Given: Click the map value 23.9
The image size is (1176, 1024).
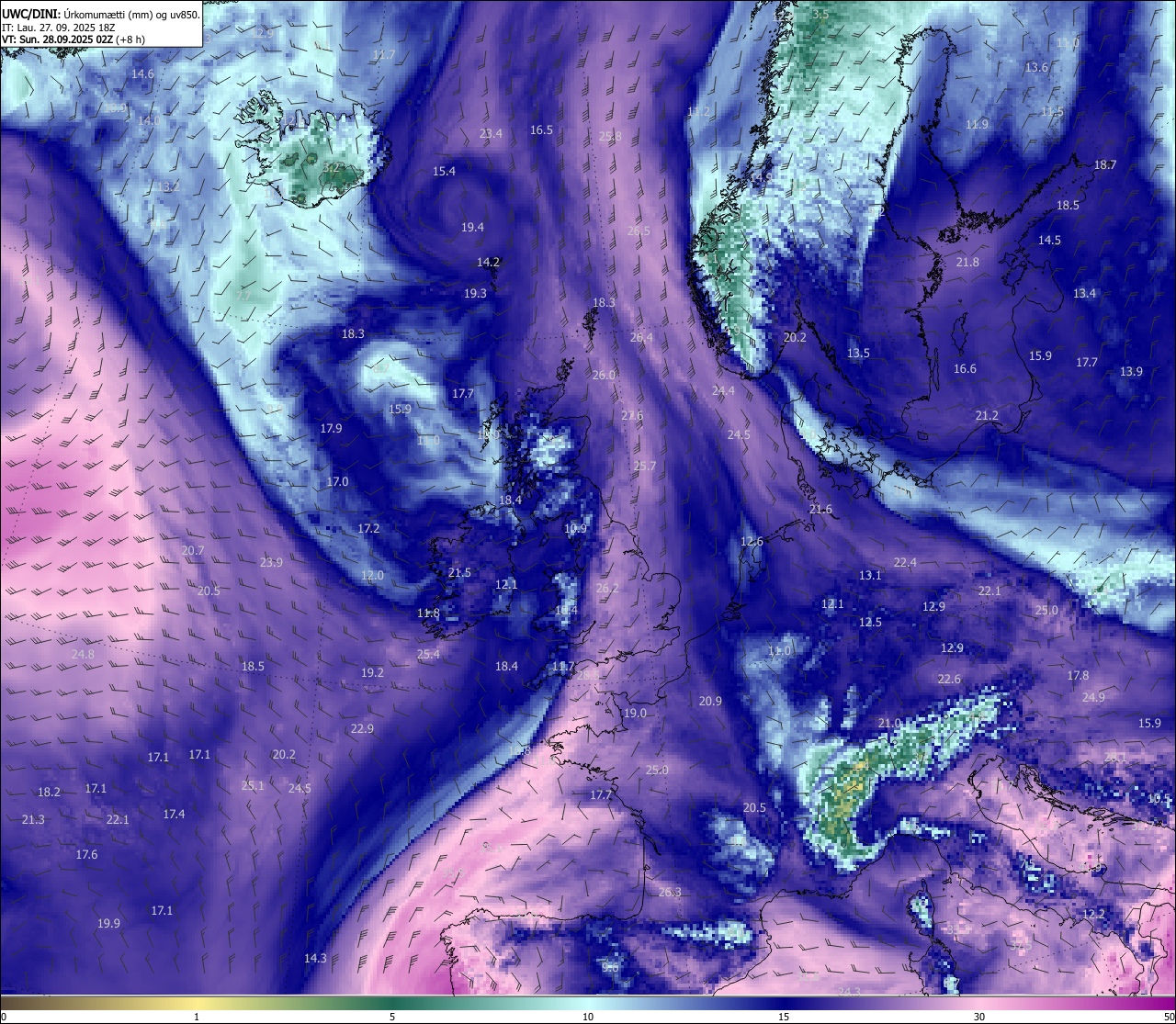Looking at the screenshot, I should click(x=271, y=562).
